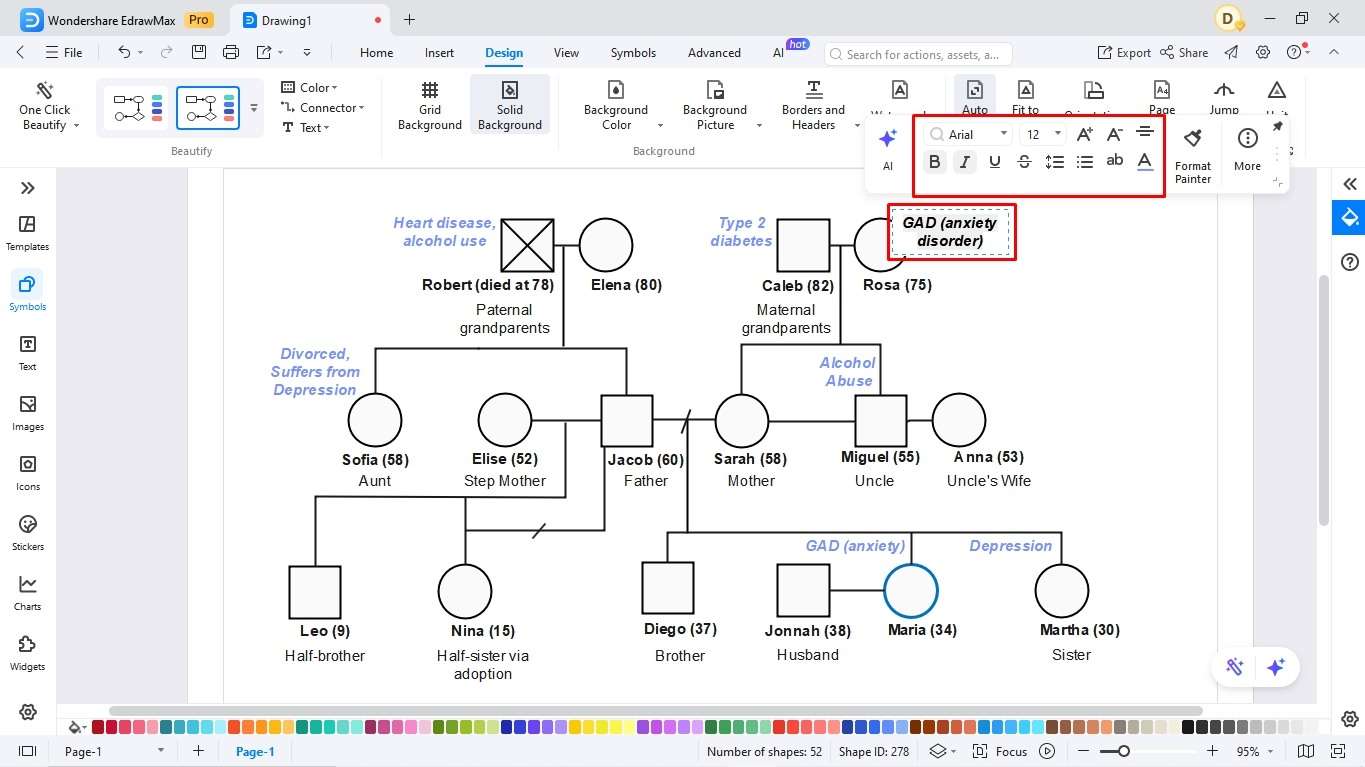Screen dimensions: 1365x767
Task: Open the Symbols library panel
Action: [x=27, y=293]
